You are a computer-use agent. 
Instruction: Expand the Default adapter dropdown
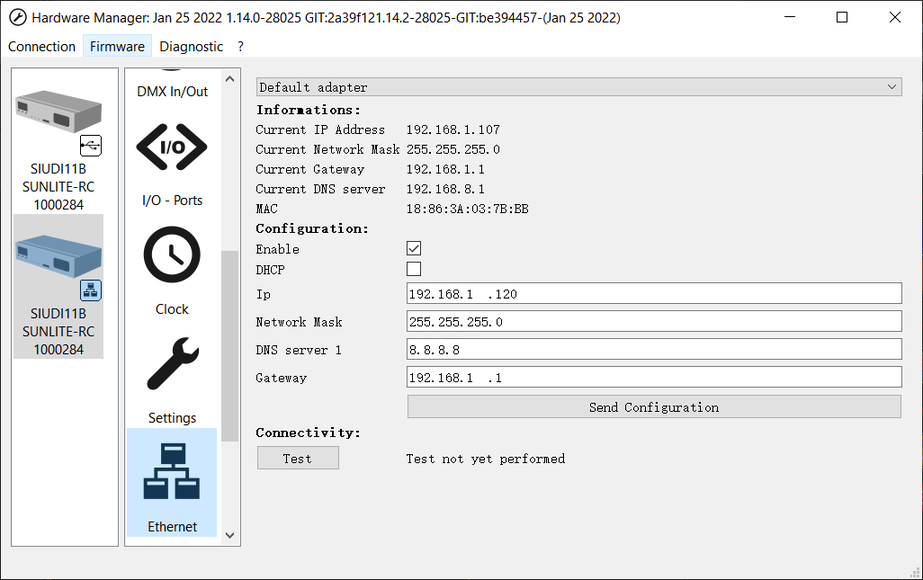pyautogui.click(x=579, y=87)
